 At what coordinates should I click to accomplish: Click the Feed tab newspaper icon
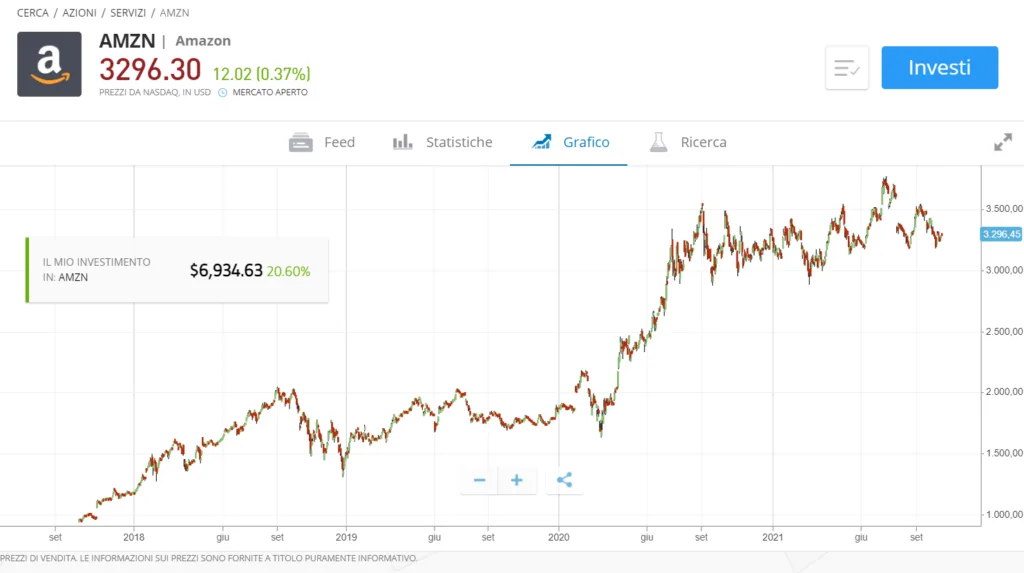pyautogui.click(x=300, y=142)
